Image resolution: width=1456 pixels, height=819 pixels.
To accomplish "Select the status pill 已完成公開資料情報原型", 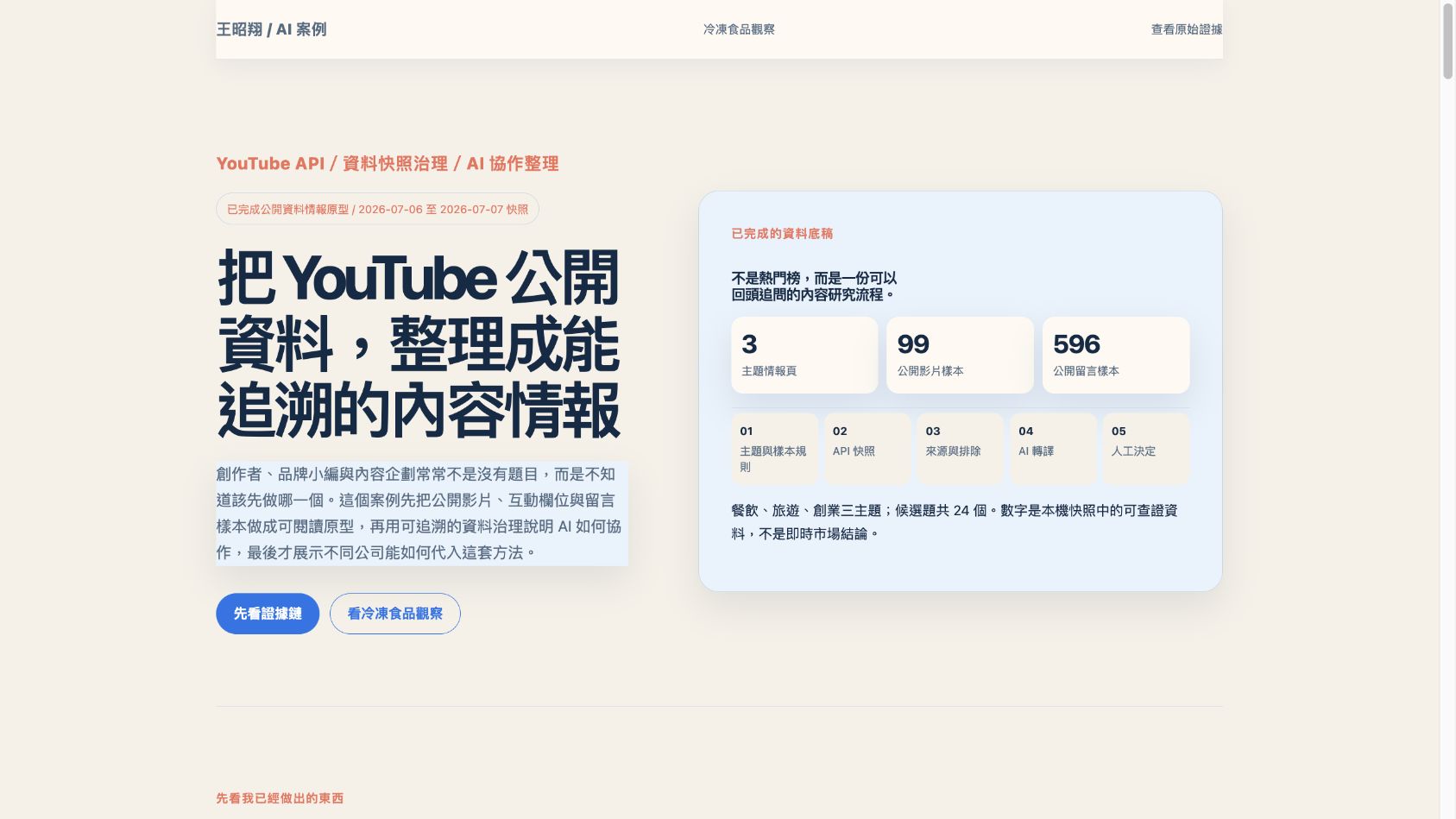I will (377, 209).
